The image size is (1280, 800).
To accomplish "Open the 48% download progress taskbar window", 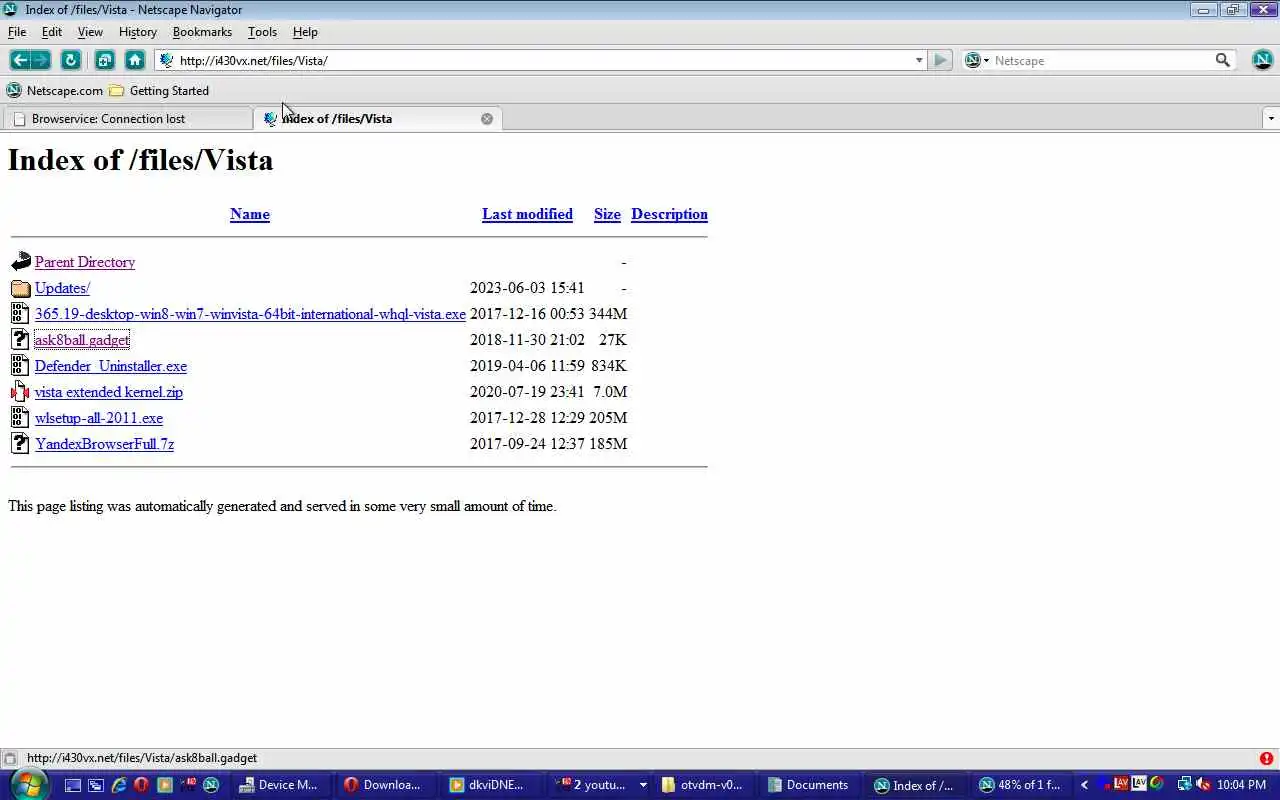I will (x=1020, y=785).
